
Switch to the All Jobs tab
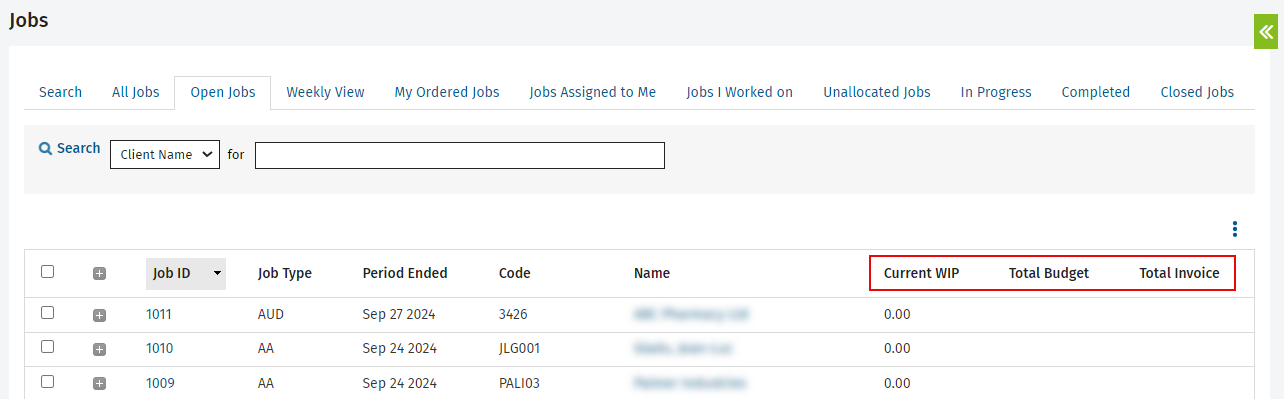(136, 92)
